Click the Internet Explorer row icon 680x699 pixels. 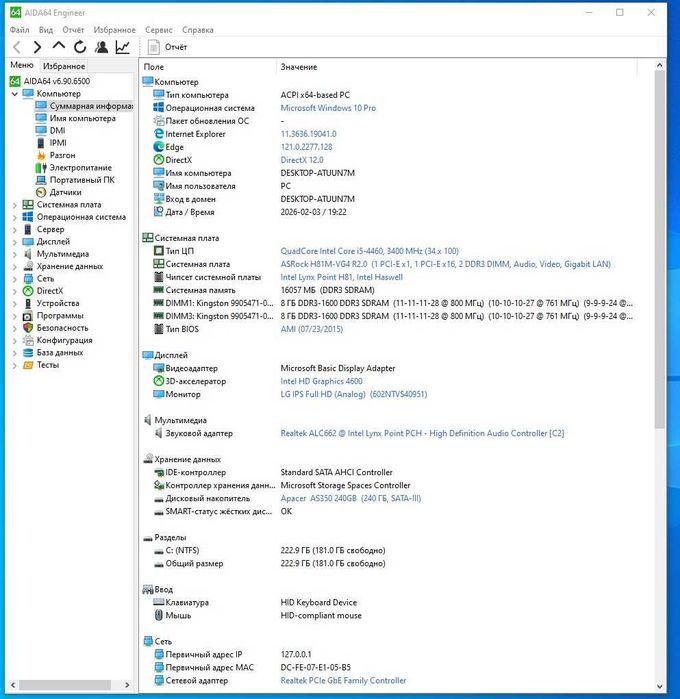click(x=159, y=134)
